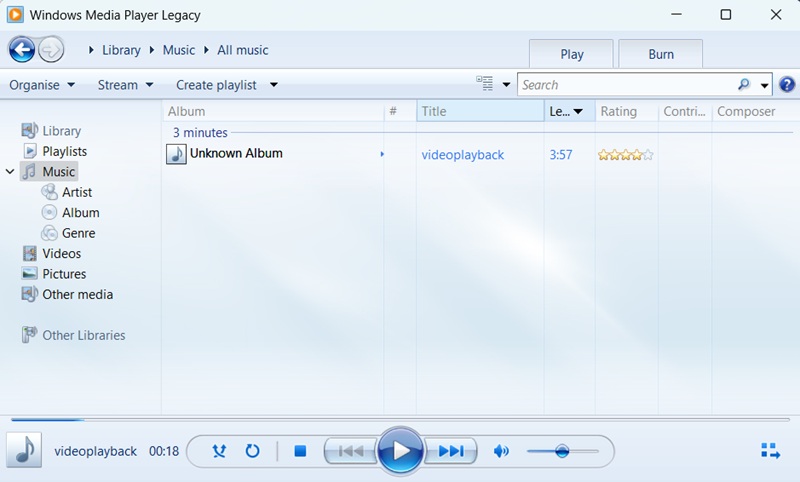Click Library in the breadcrumb path

tap(121, 50)
